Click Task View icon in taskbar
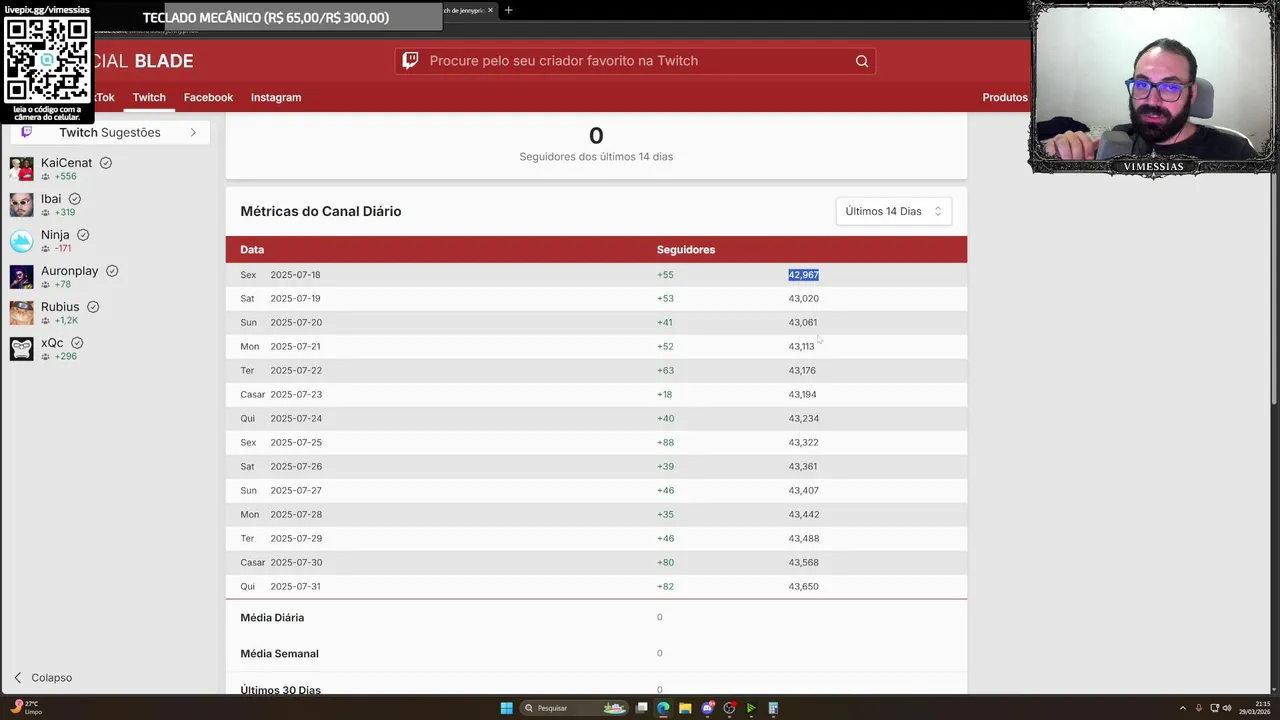Image resolution: width=1280 pixels, height=720 pixels. 641,708
